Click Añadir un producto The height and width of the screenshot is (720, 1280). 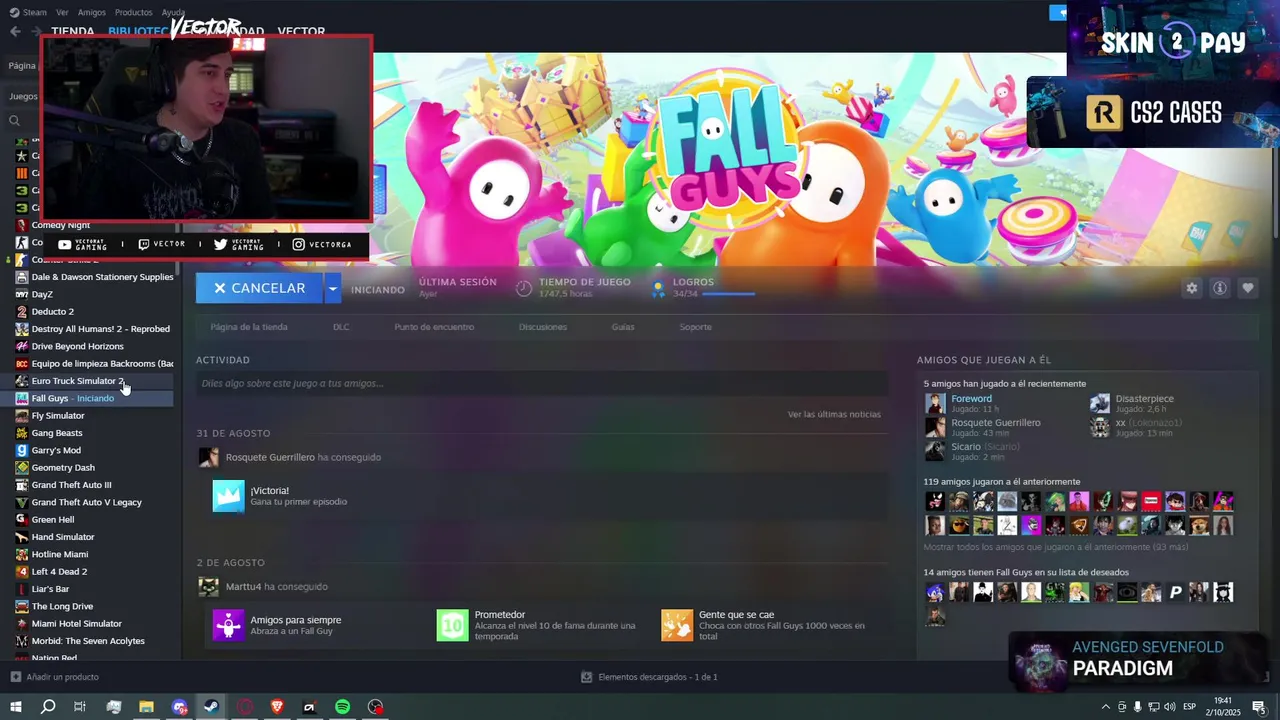(55, 677)
